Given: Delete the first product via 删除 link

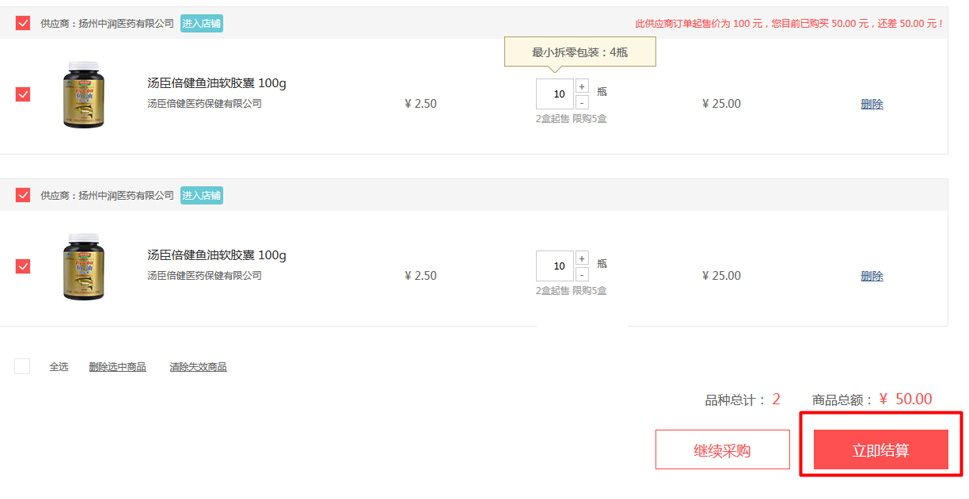Looking at the screenshot, I should click(x=871, y=104).
